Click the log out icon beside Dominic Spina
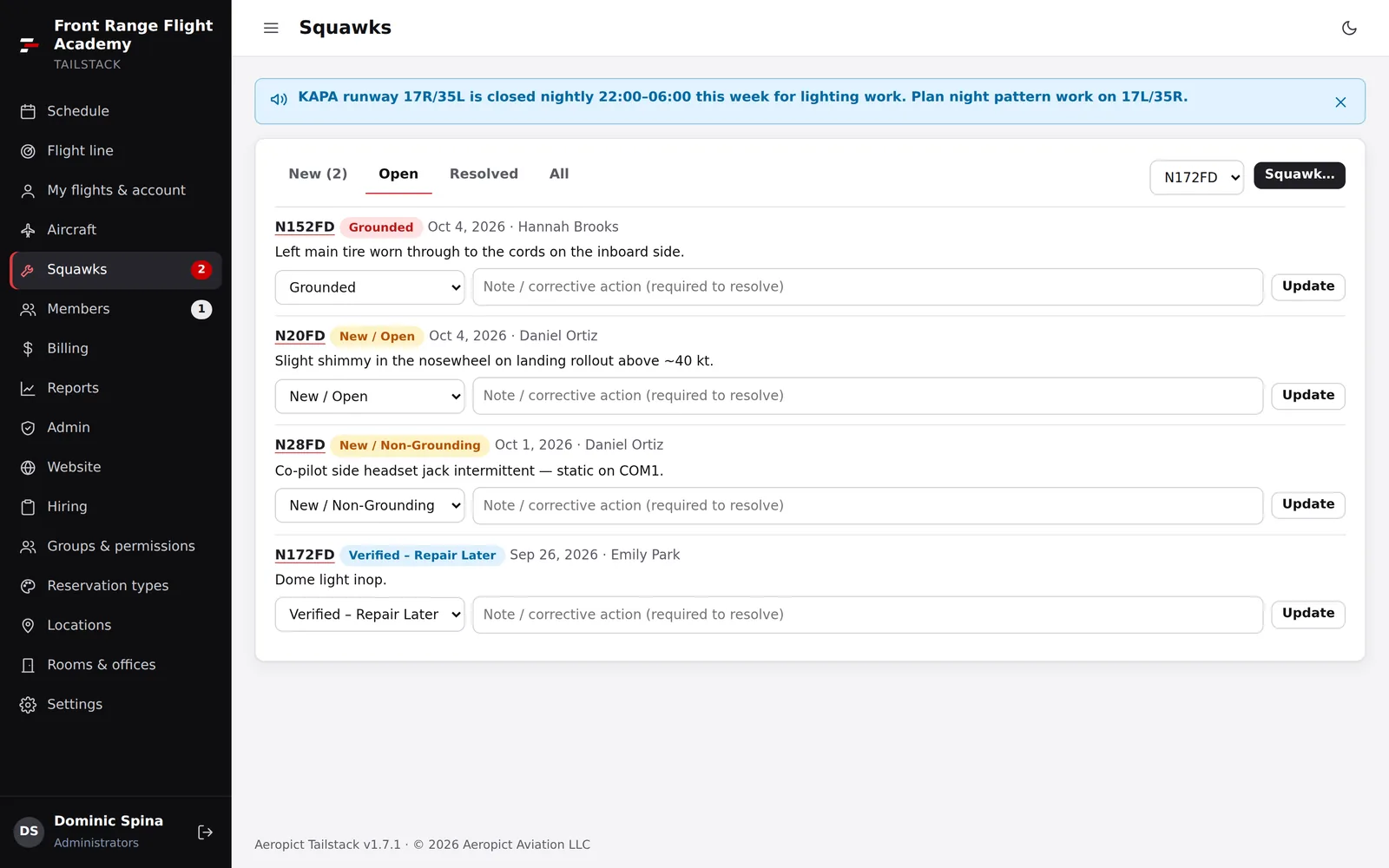Screen dimensions: 1389x868 205,832
